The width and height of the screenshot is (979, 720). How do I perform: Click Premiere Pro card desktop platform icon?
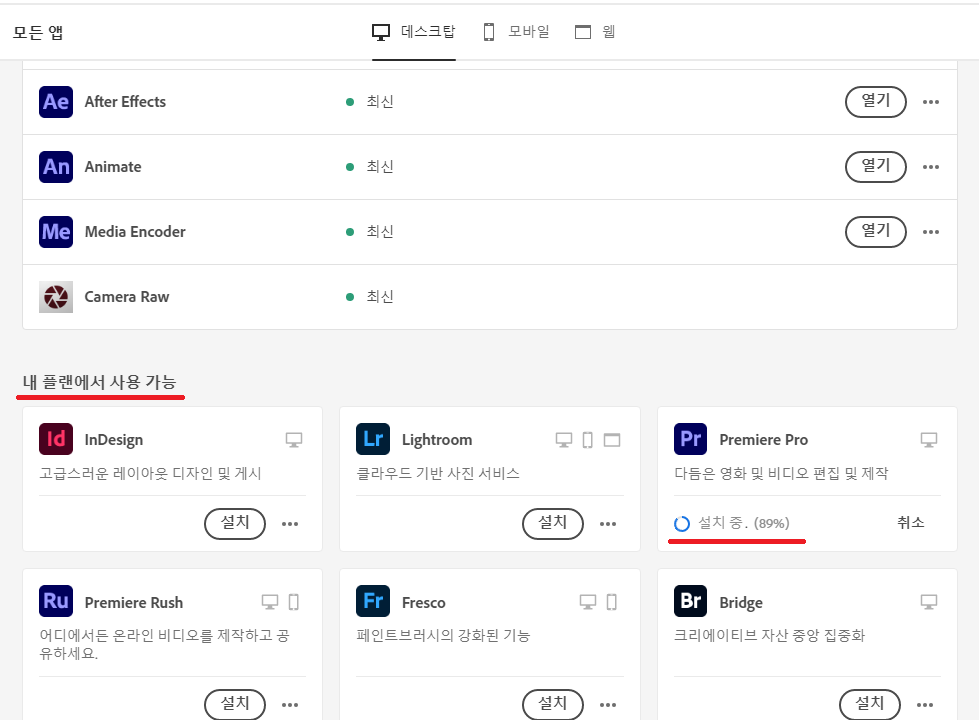929,440
